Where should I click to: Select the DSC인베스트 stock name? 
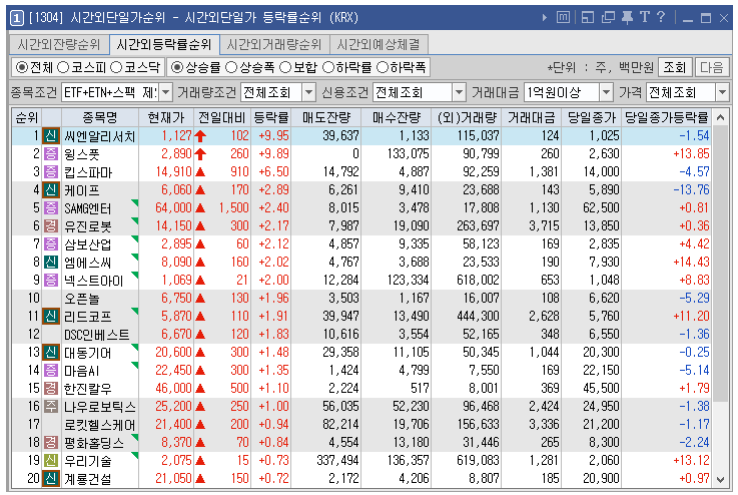[96, 335]
